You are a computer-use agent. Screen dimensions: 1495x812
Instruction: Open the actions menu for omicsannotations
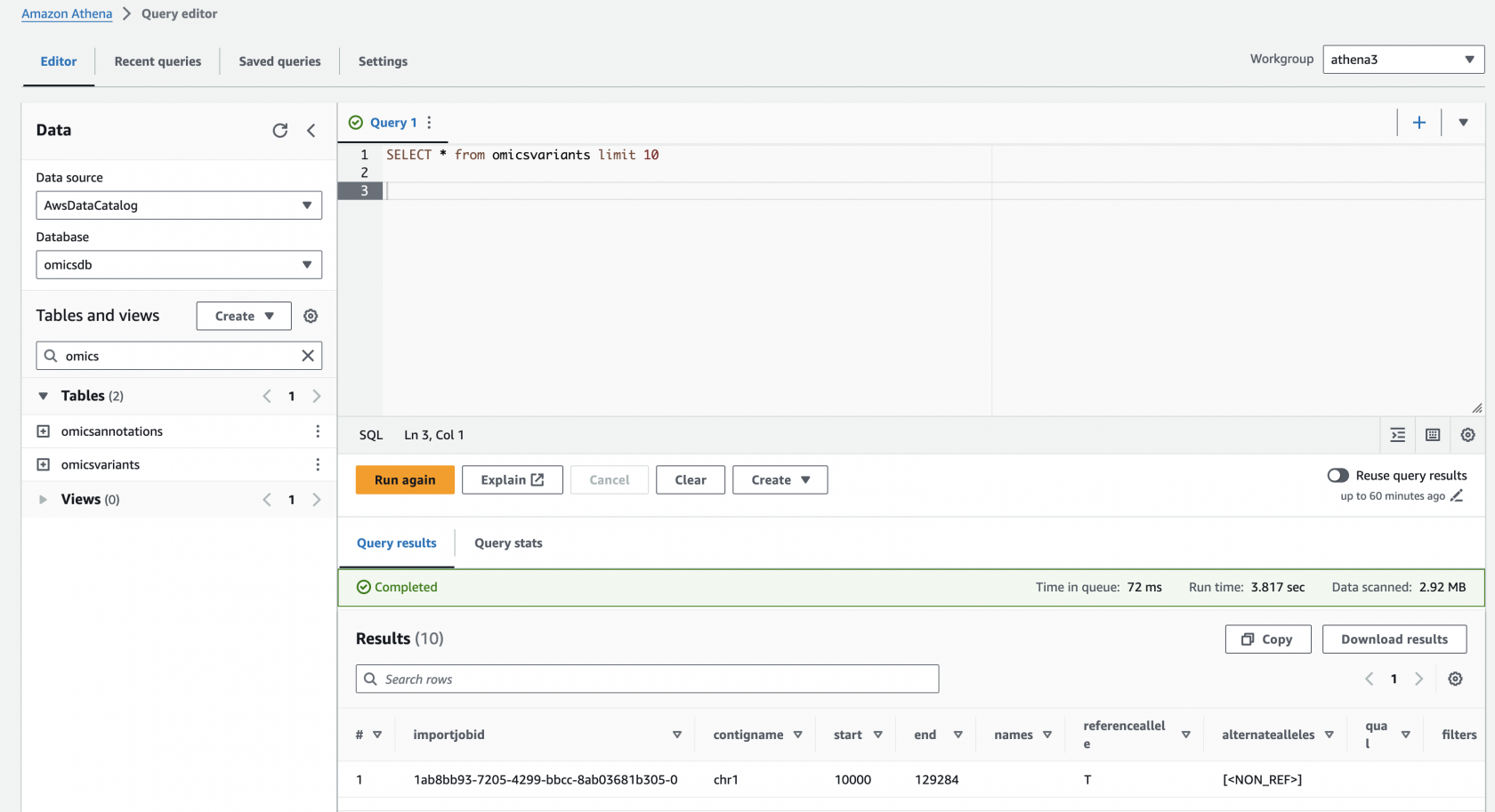coord(318,431)
